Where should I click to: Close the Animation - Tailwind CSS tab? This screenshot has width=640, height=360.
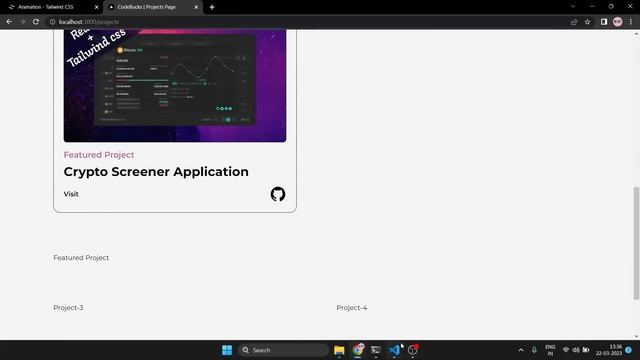point(97,7)
